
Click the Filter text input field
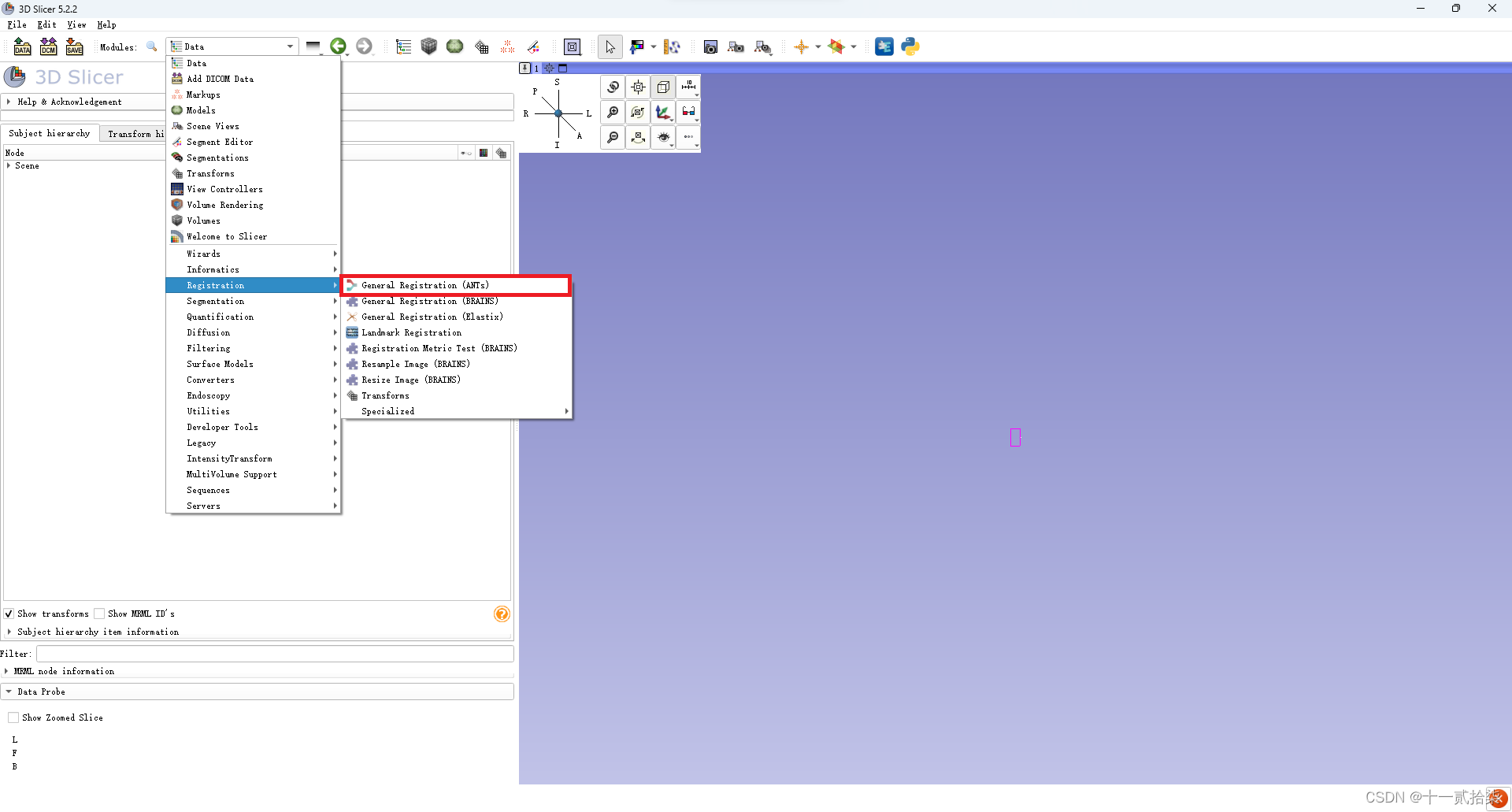275,654
